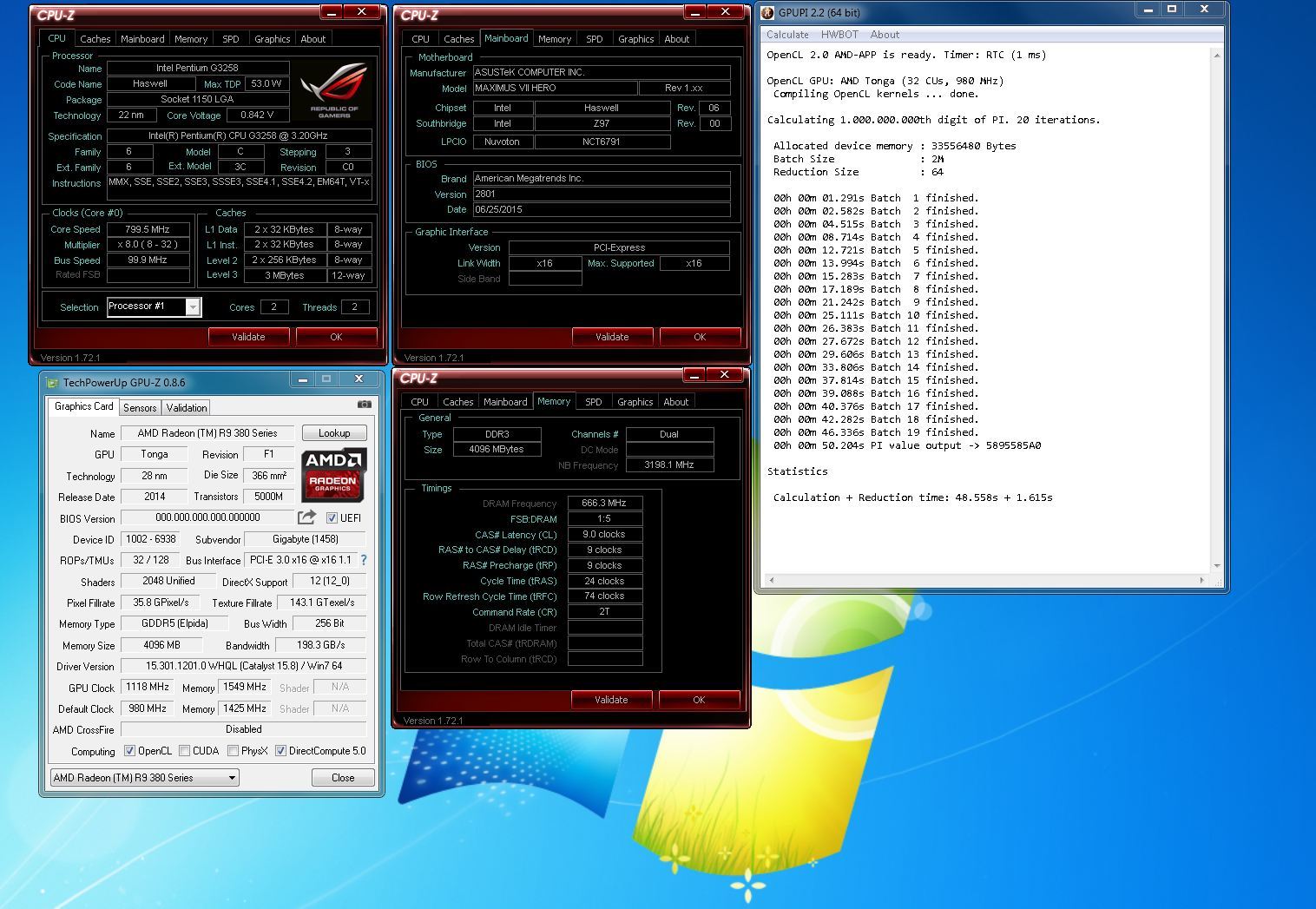Screen dimensions: 1316x909
Task: Click the Close button in GPU-Z
Action: click(343, 778)
